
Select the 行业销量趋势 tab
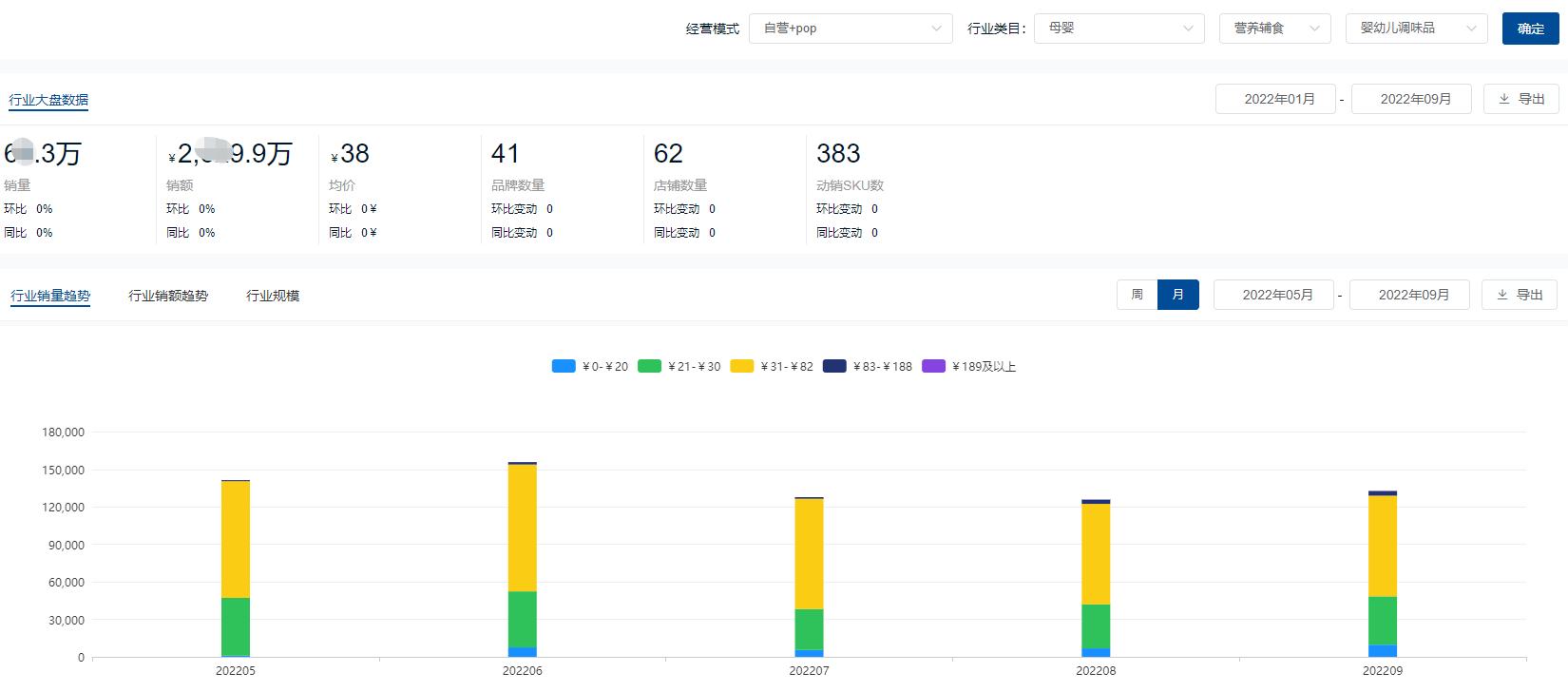point(50,296)
